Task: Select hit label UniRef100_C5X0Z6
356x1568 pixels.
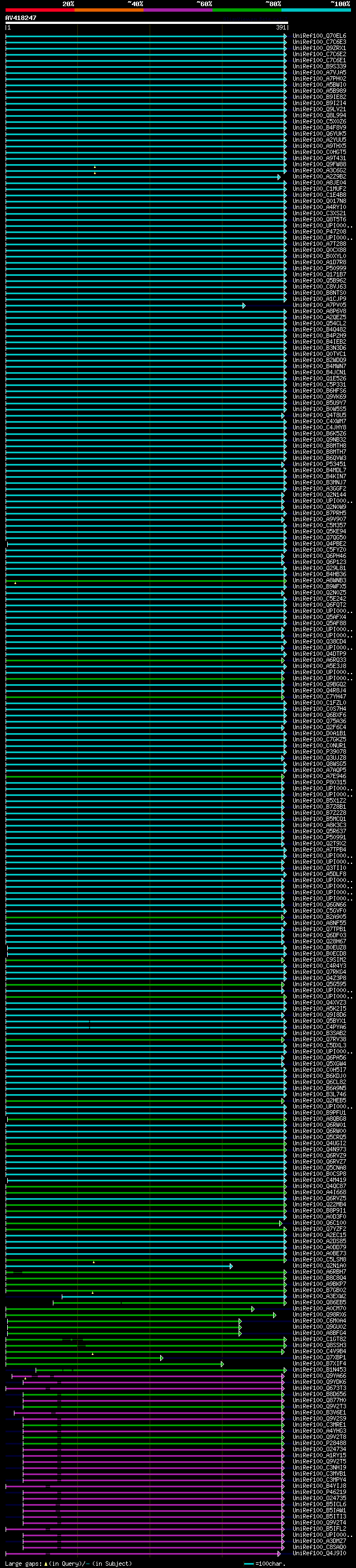Action: [319, 122]
